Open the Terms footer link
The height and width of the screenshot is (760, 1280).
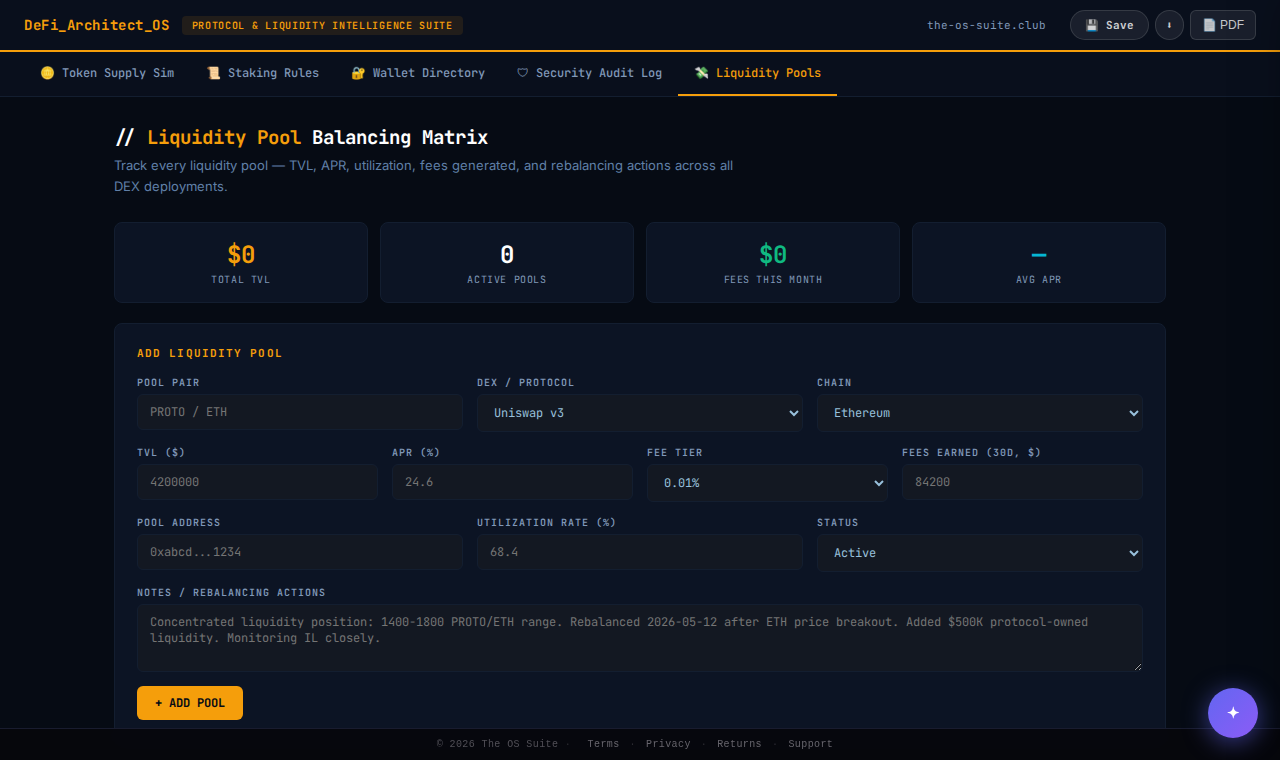coord(603,744)
